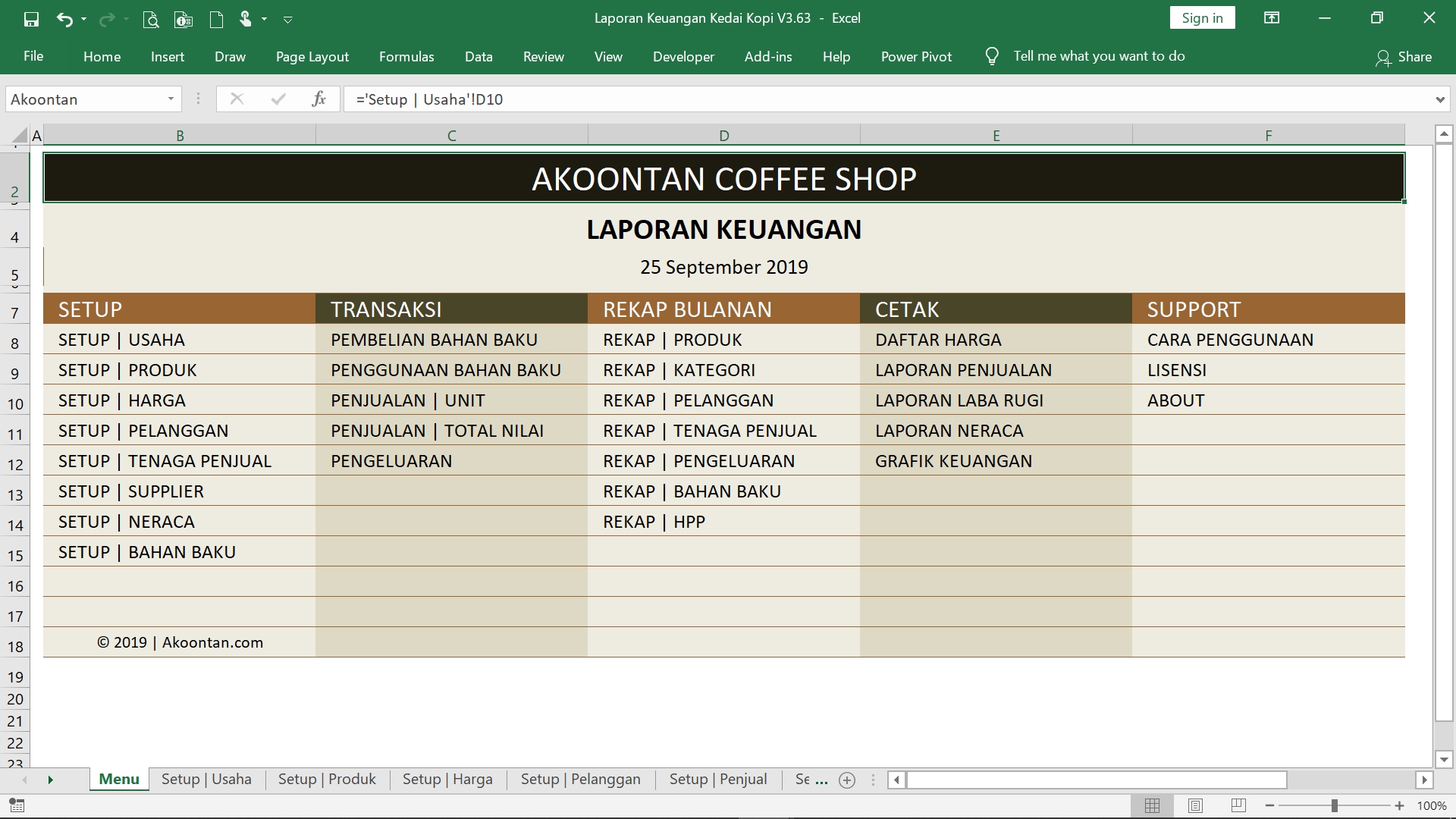Image resolution: width=1456 pixels, height=819 pixels.
Task: Click the date cell 25 September 2019
Action: click(x=724, y=267)
